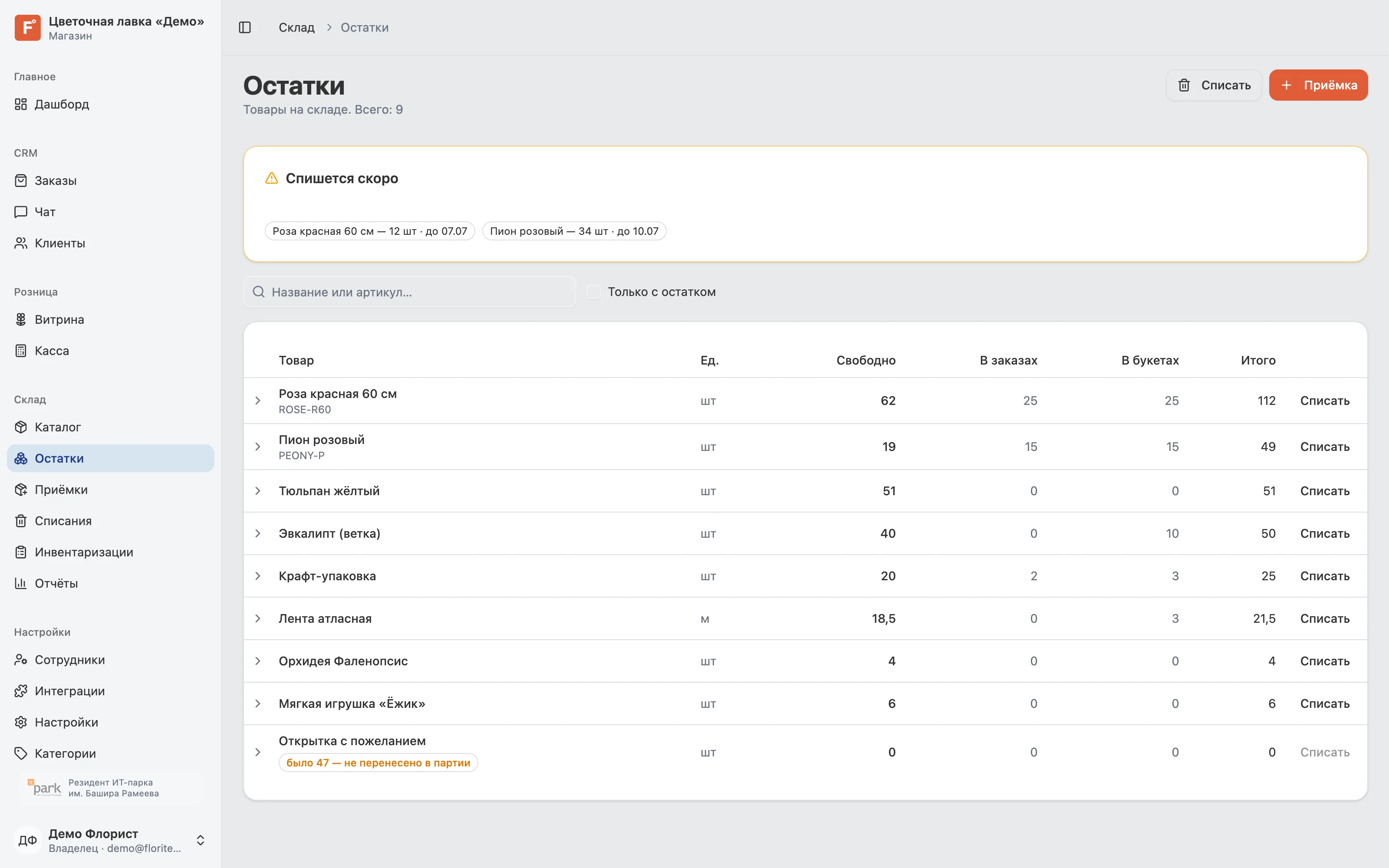This screenshot has width=1389, height=868.
Task: Open Интеграции puzzle icon
Action: click(21, 691)
